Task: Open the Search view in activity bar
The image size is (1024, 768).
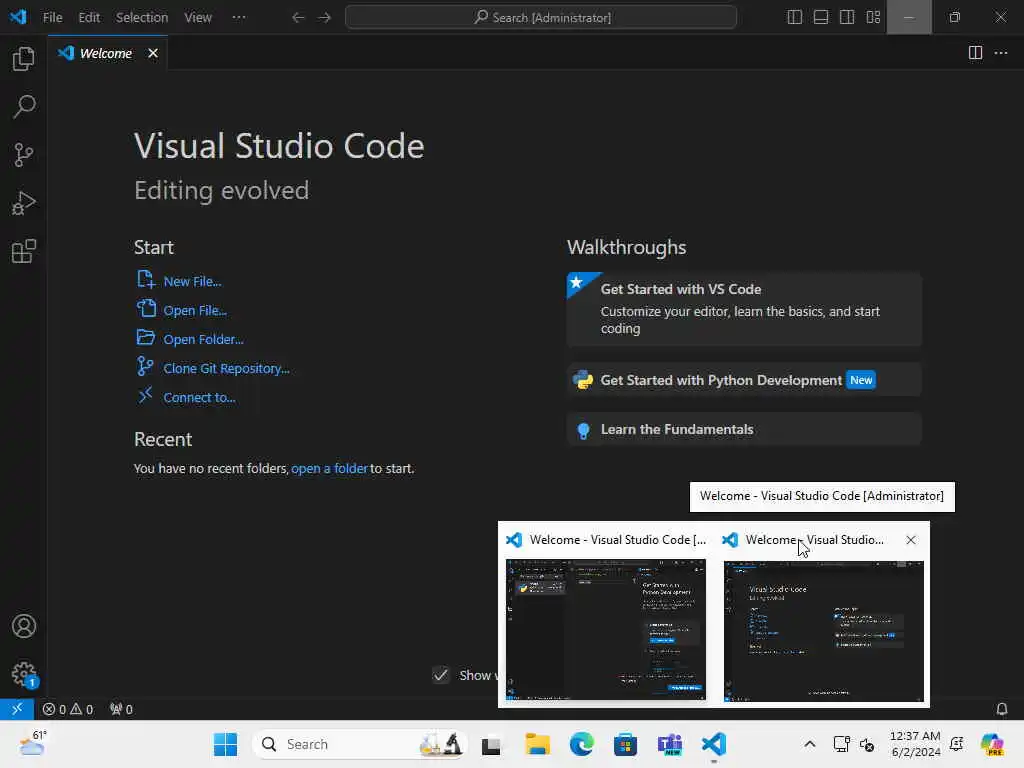Action: [24, 106]
